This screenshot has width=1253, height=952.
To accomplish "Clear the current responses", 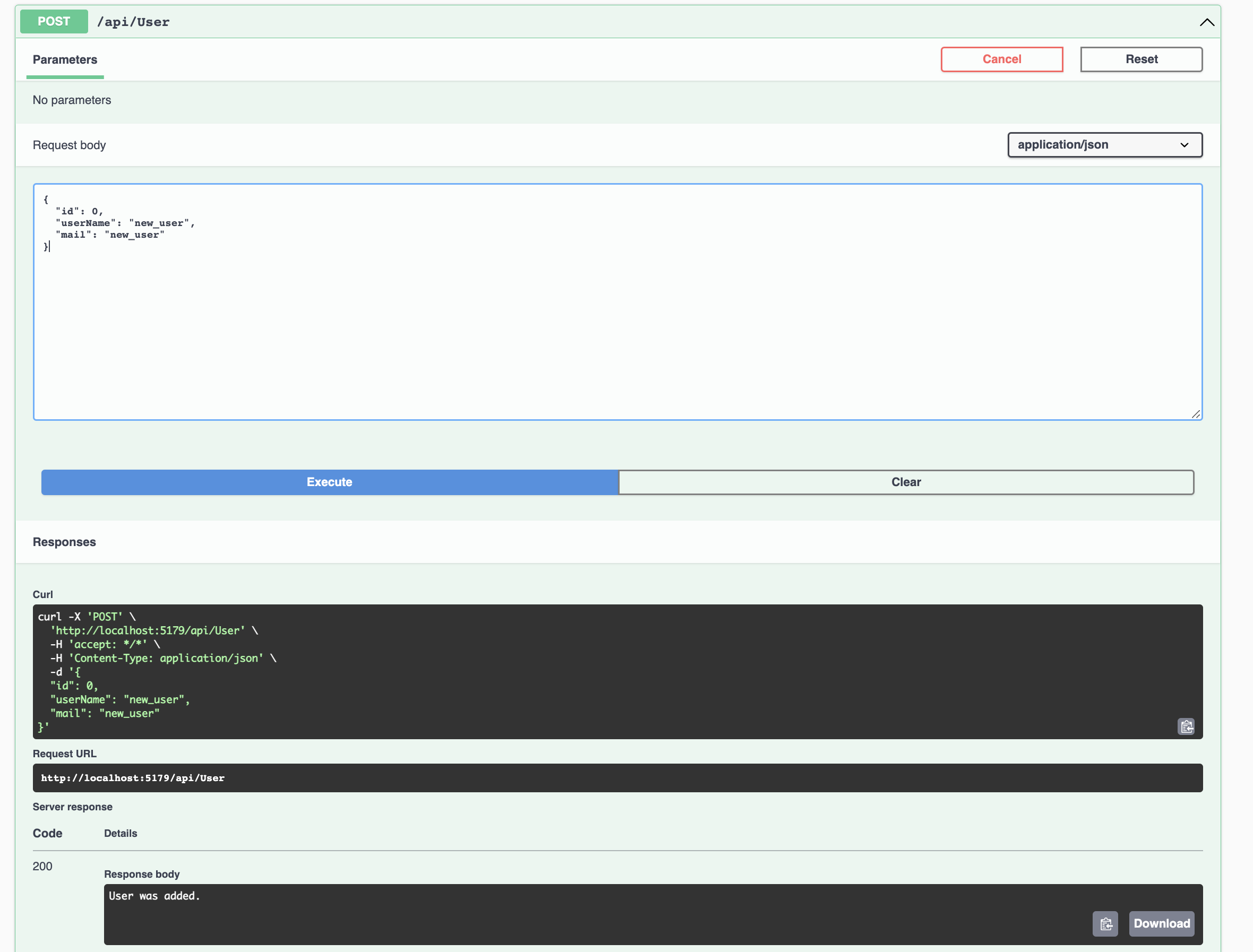I will coord(905,482).
